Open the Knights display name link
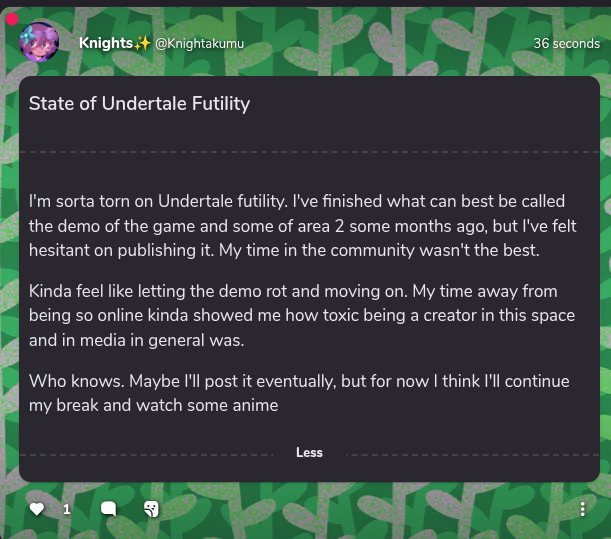The width and height of the screenshot is (611, 539). [106, 43]
